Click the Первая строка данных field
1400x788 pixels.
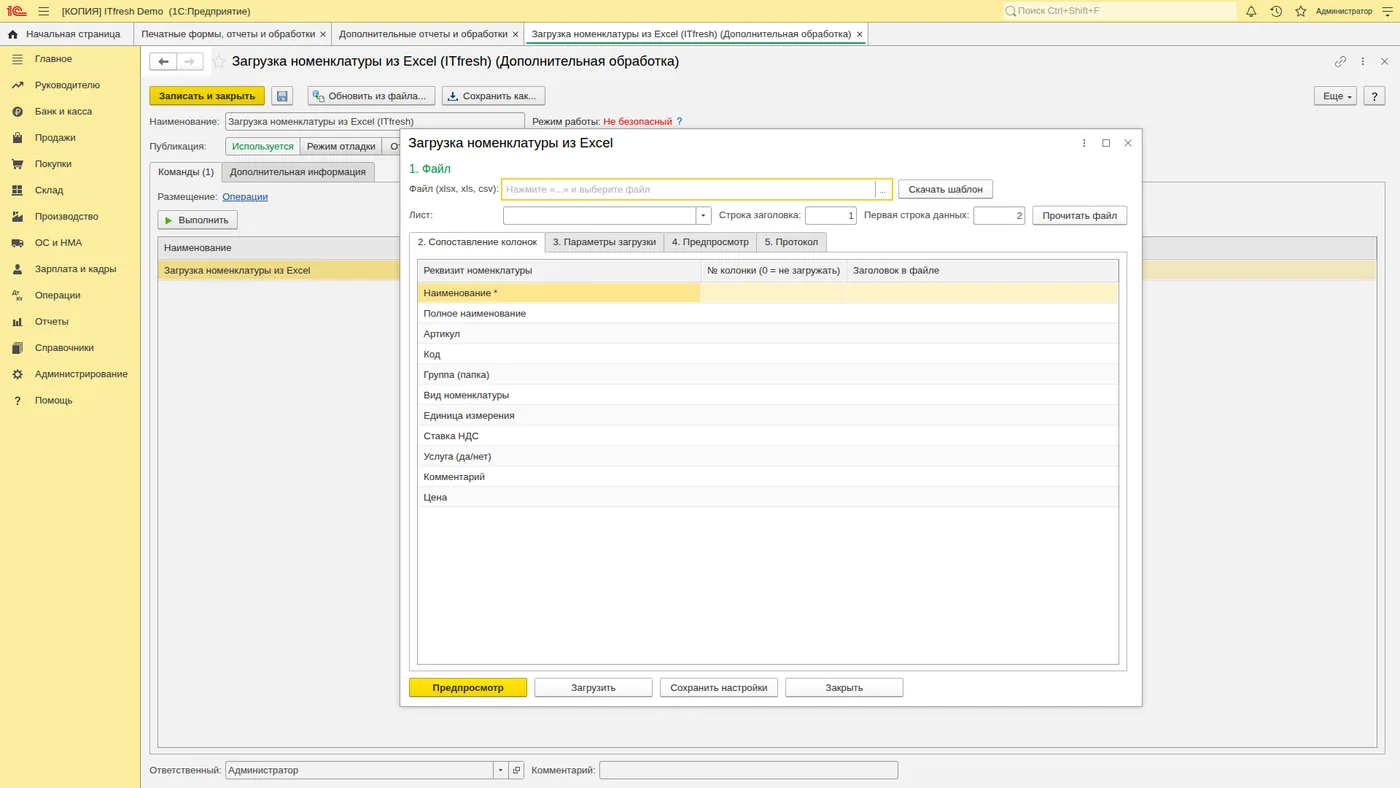1000,215
